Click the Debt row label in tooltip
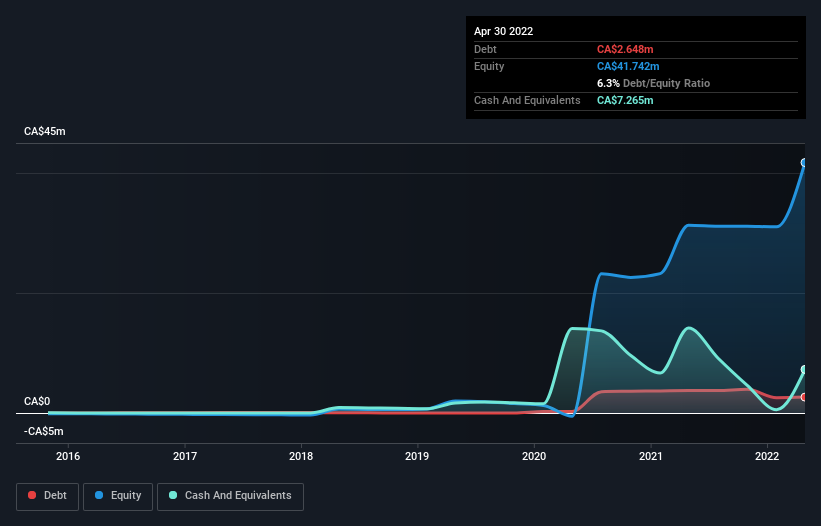Viewport: 821px width, 526px height. [485, 49]
